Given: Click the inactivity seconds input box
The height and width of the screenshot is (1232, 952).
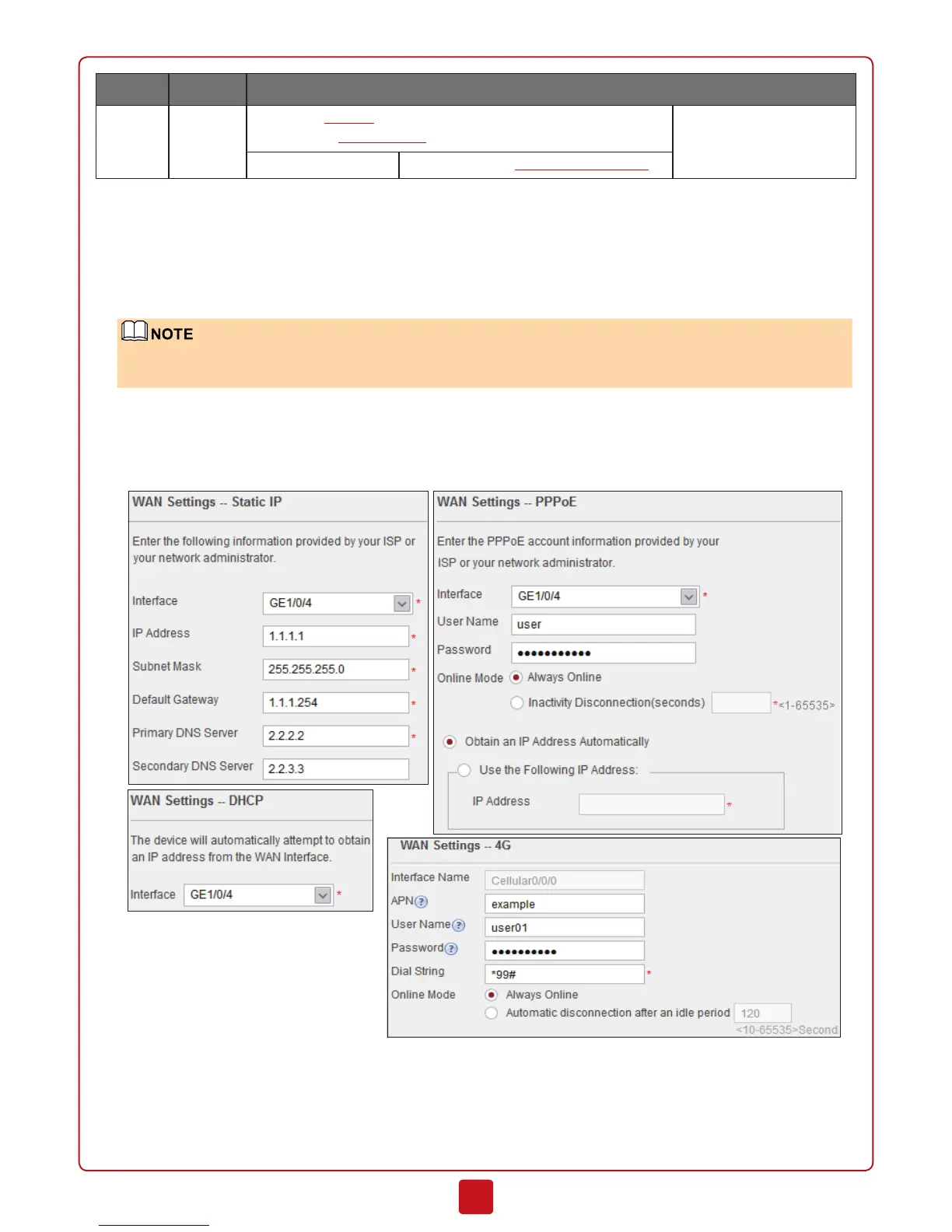Looking at the screenshot, I should pyautogui.click(x=741, y=703).
